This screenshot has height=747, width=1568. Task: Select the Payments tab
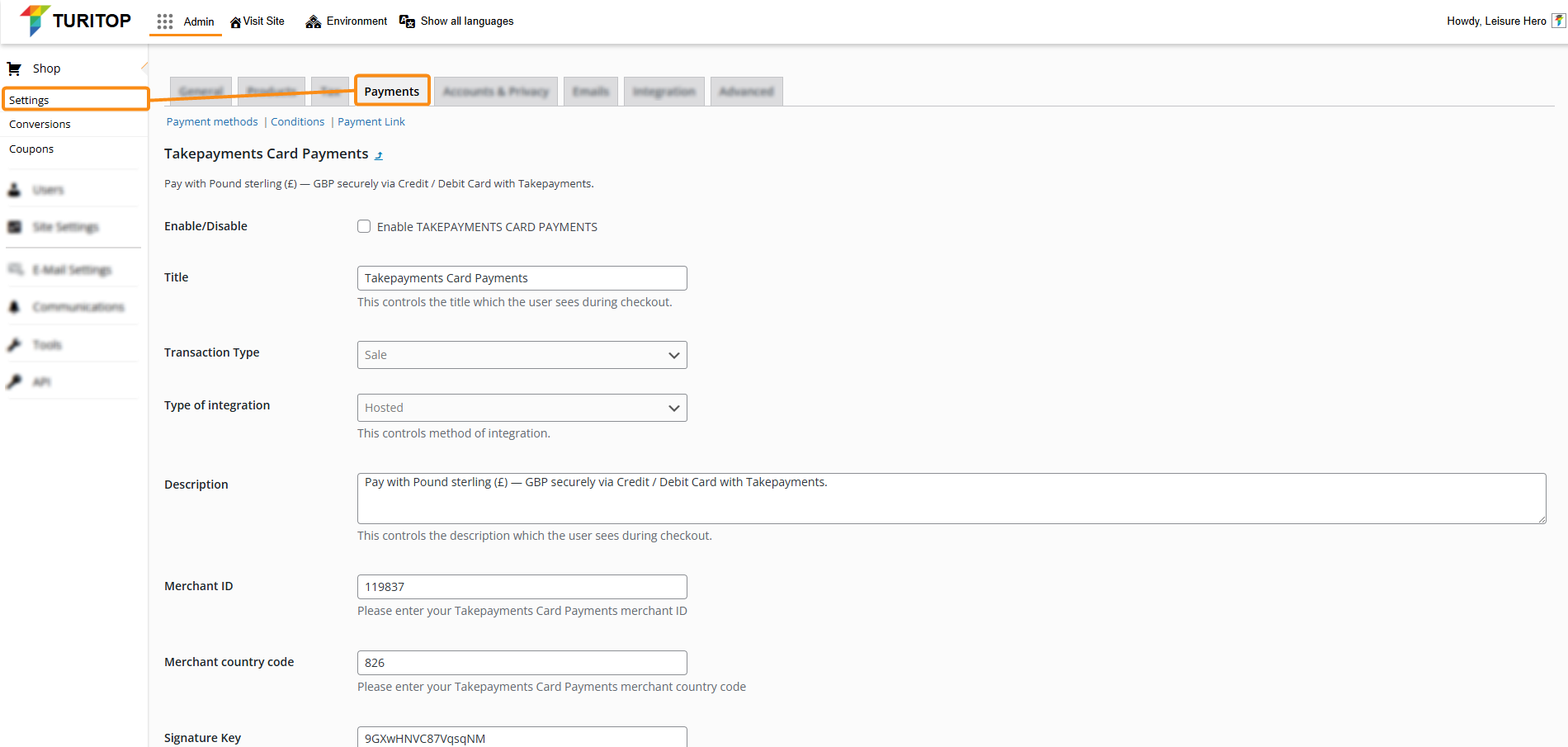[392, 91]
